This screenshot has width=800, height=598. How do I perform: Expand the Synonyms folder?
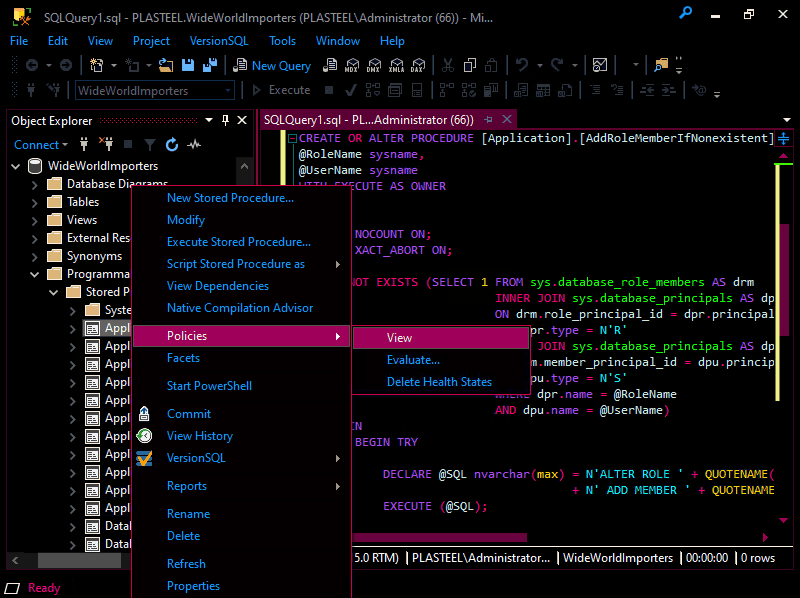pos(34,256)
